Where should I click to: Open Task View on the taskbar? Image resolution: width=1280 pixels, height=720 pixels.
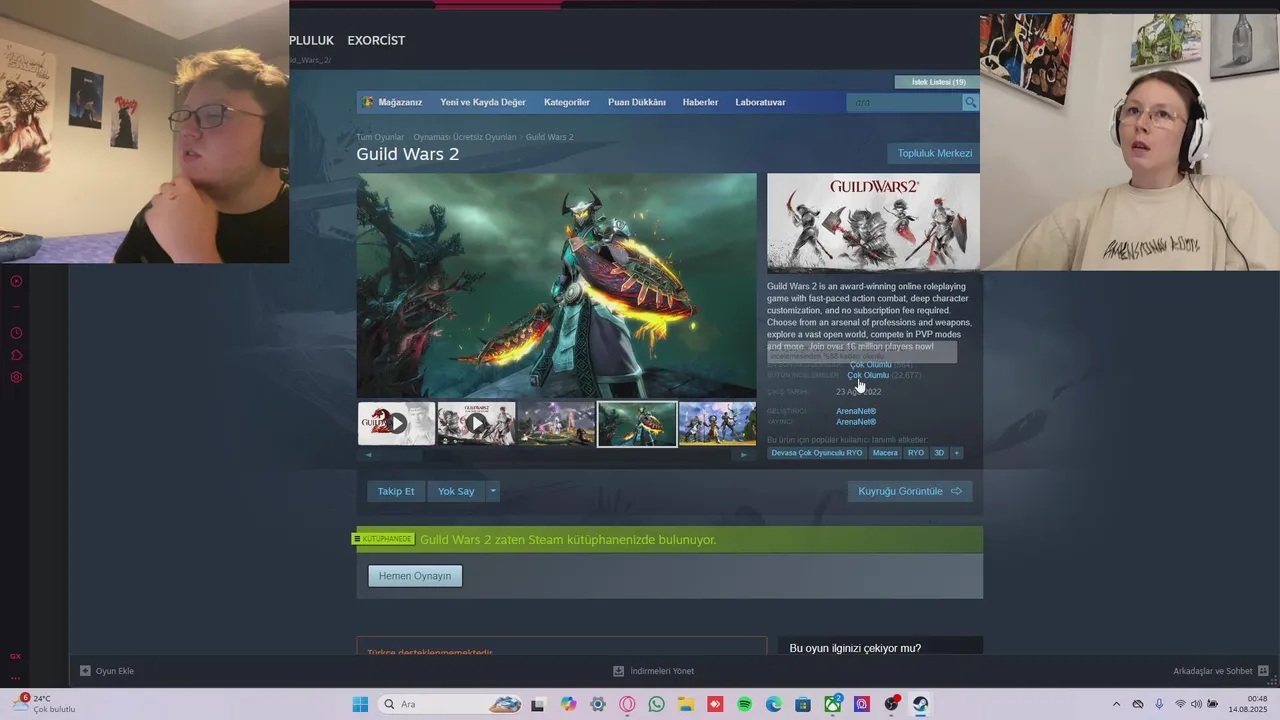(x=538, y=704)
